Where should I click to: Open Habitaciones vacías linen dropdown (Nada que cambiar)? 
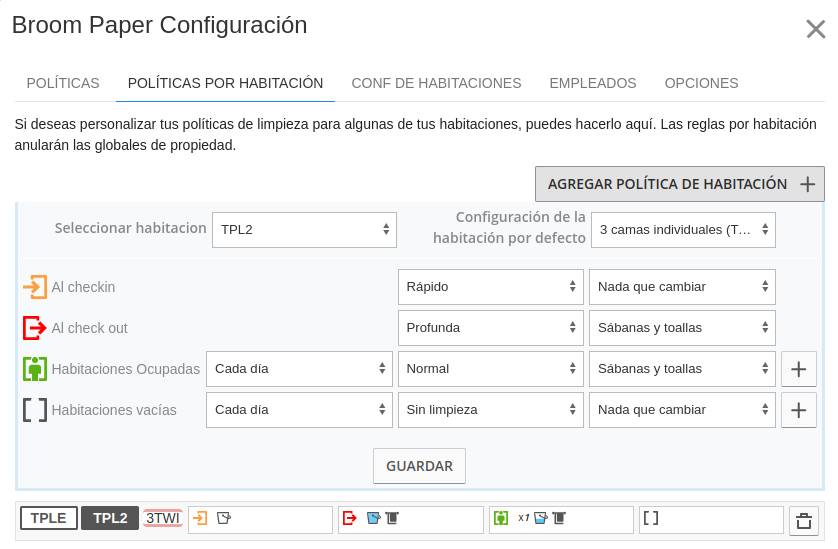pos(682,410)
